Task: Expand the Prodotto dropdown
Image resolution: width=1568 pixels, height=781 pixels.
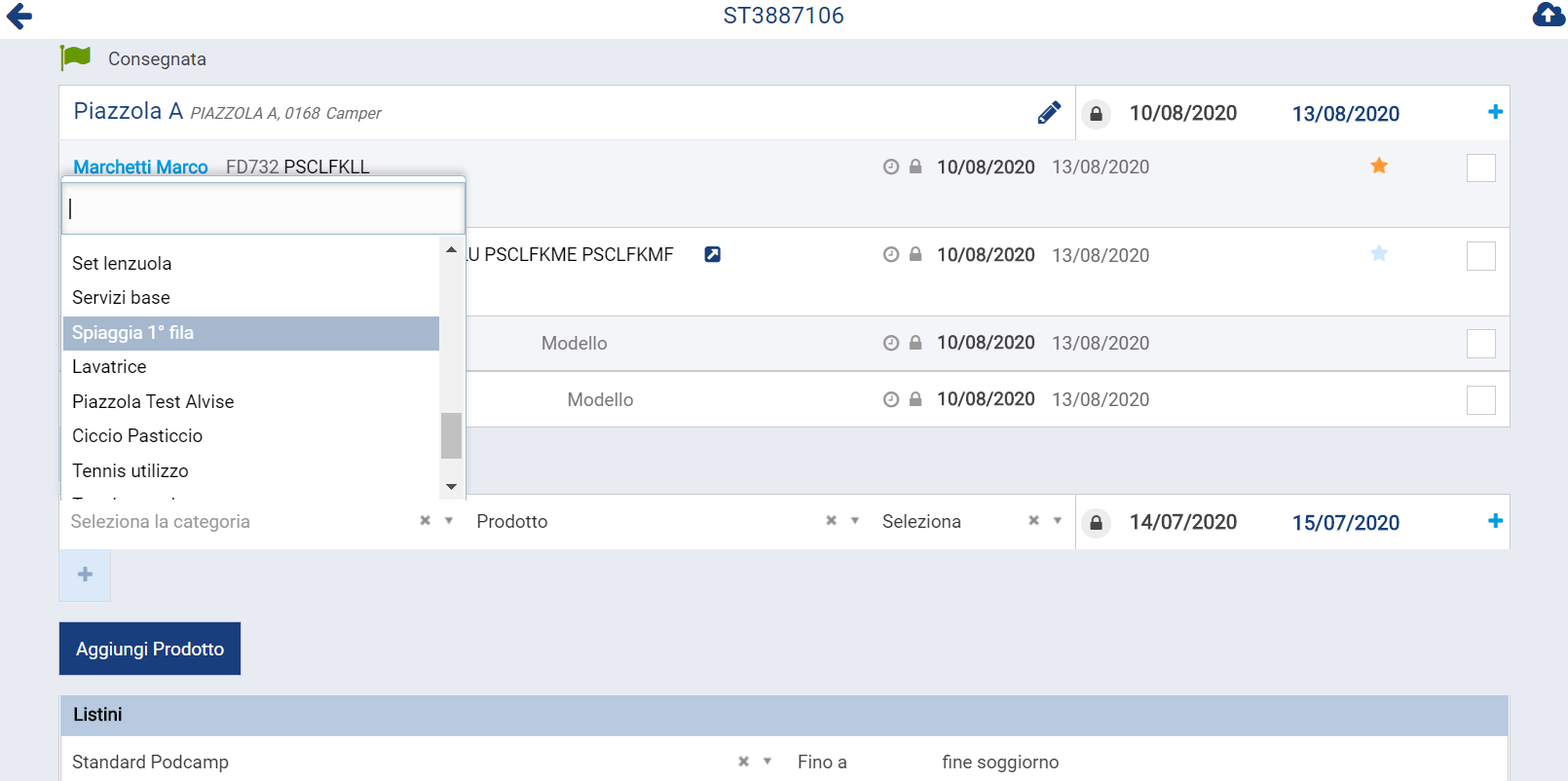Action: point(854,521)
